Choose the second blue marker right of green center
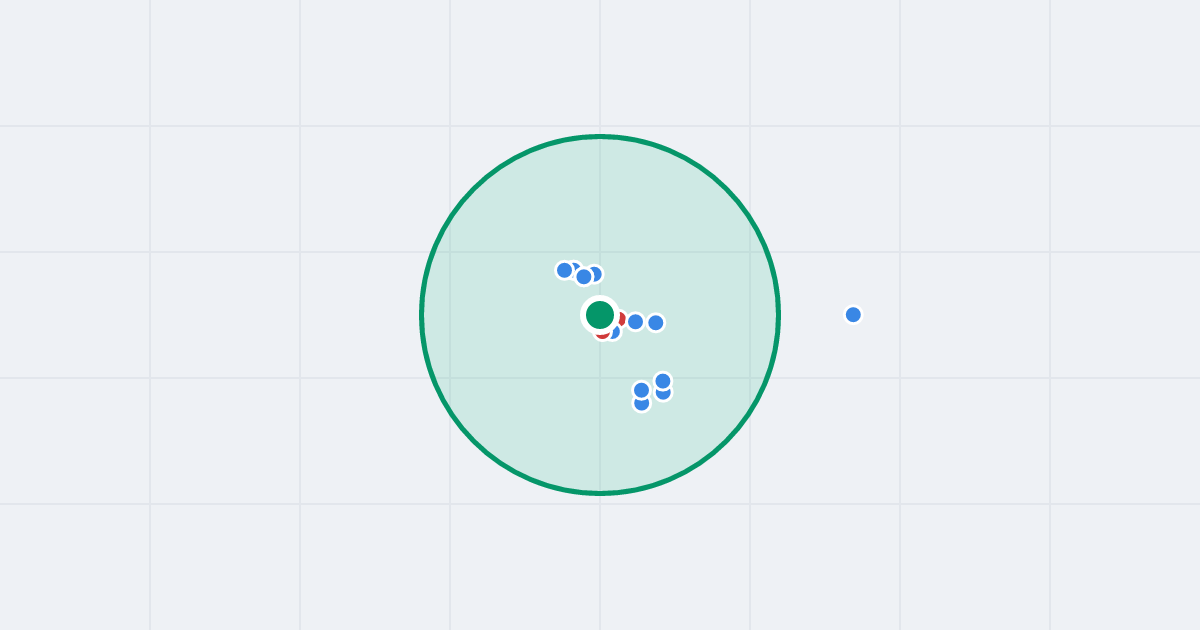 (x=656, y=323)
